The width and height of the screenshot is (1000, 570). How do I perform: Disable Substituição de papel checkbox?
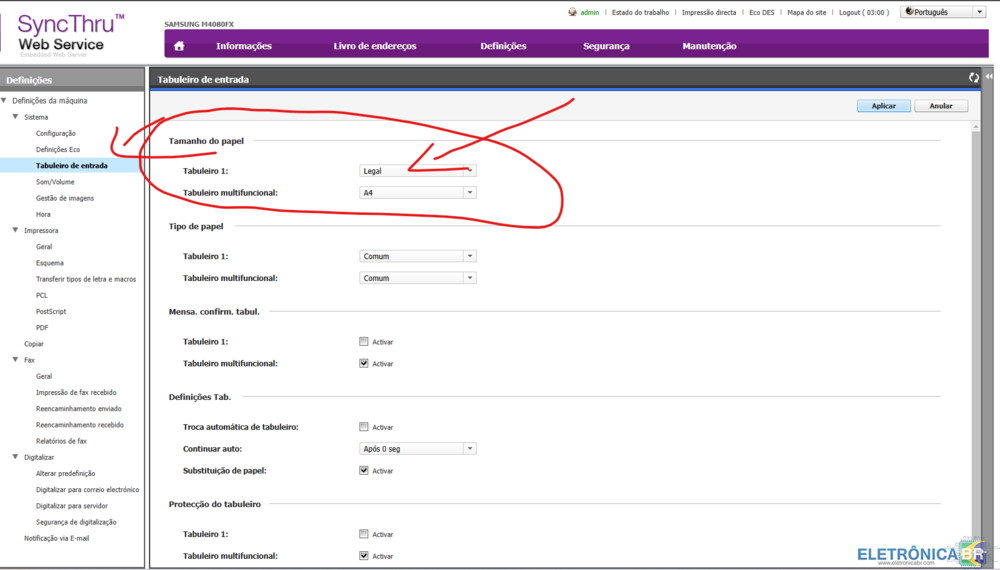364,471
